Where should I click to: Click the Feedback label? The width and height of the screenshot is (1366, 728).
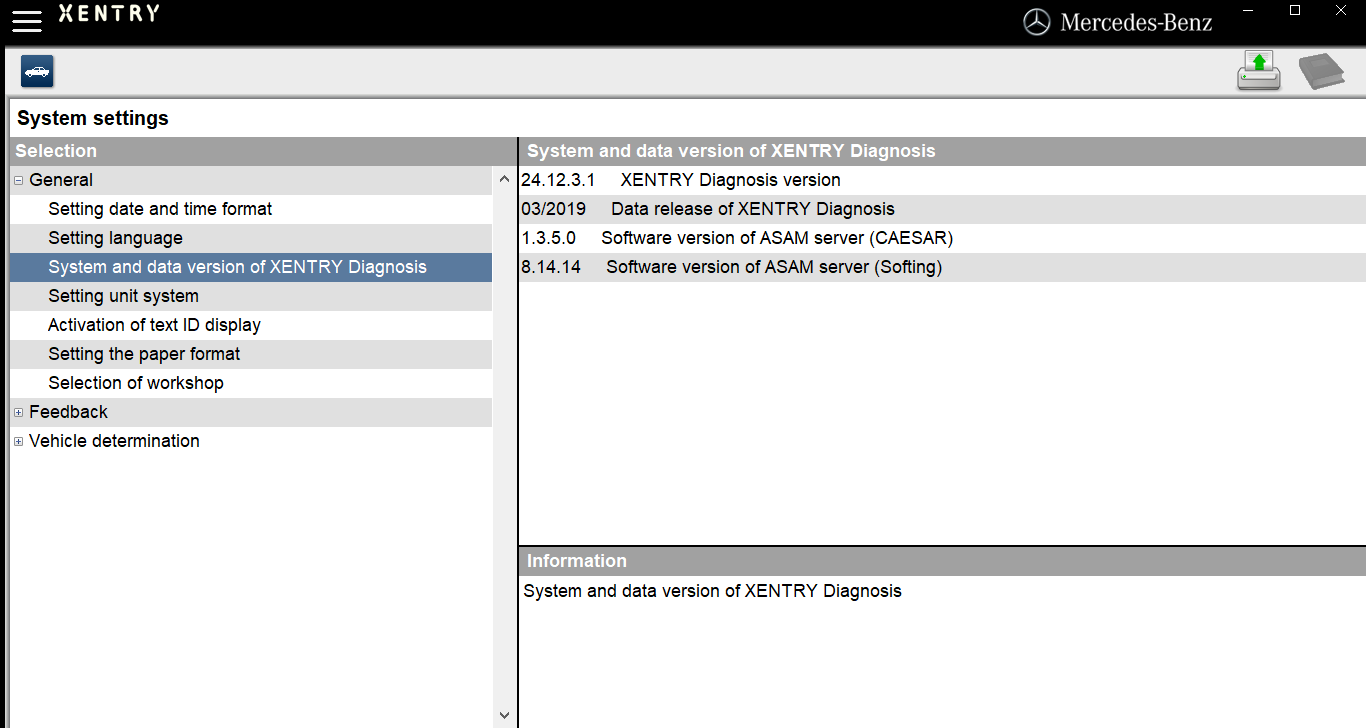(68, 412)
